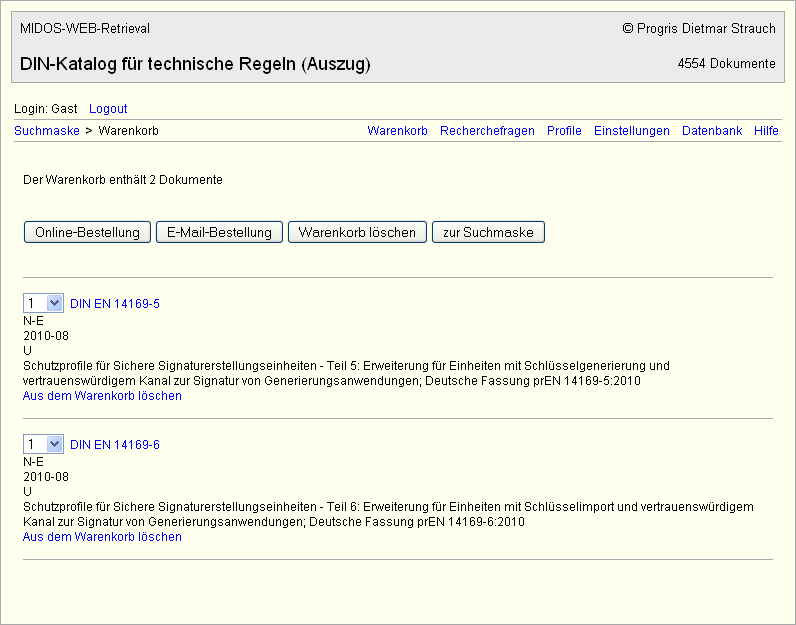Open document link DIN EN 14169-5
The width and height of the screenshot is (796, 625).
tap(115, 304)
